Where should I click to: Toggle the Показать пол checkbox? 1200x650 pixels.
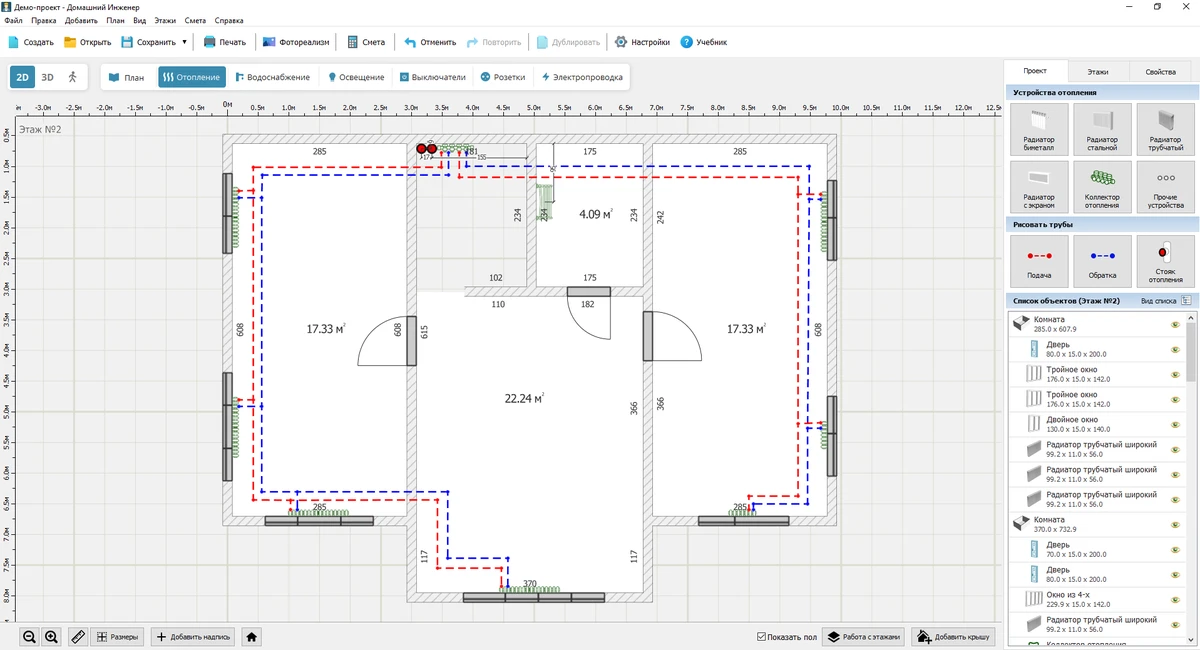pos(762,636)
